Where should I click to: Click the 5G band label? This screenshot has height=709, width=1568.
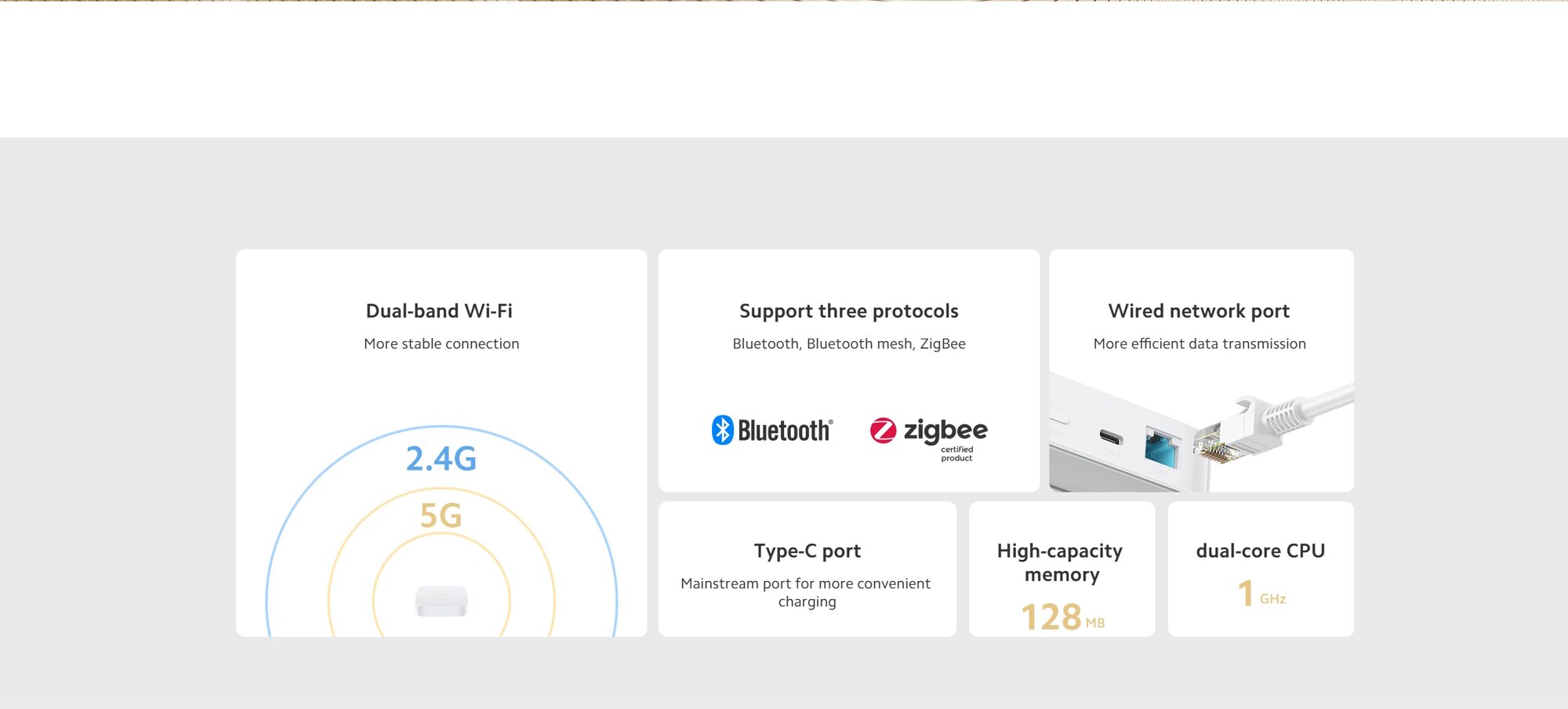[441, 516]
